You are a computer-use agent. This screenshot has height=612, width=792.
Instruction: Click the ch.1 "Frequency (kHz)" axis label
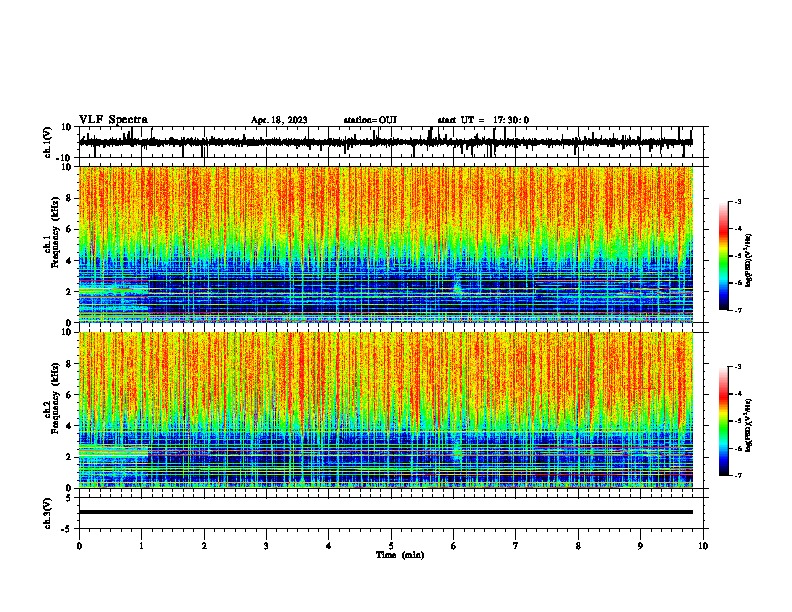pyautogui.click(x=55, y=232)
